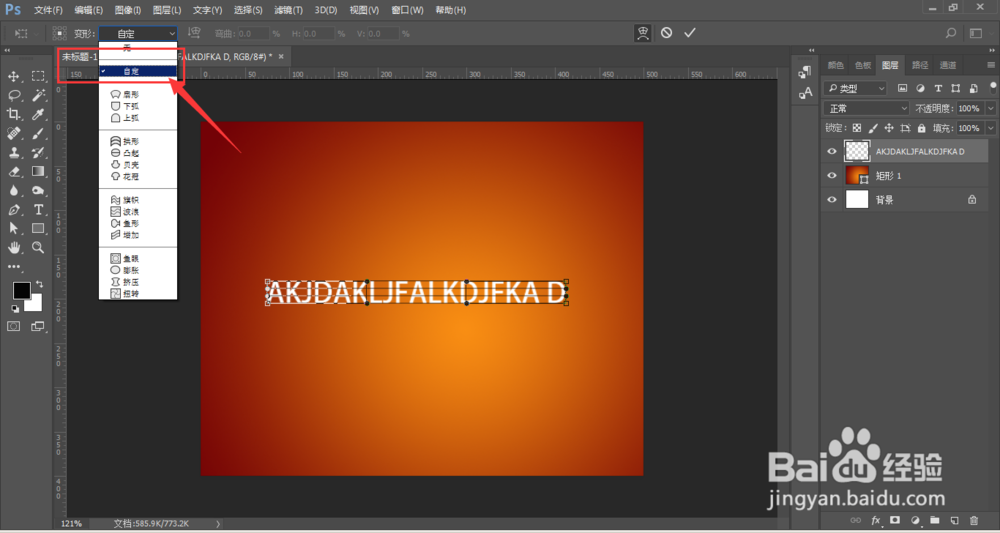Create a new layer
Viewport: 1000px width, 533px height.
954,520
